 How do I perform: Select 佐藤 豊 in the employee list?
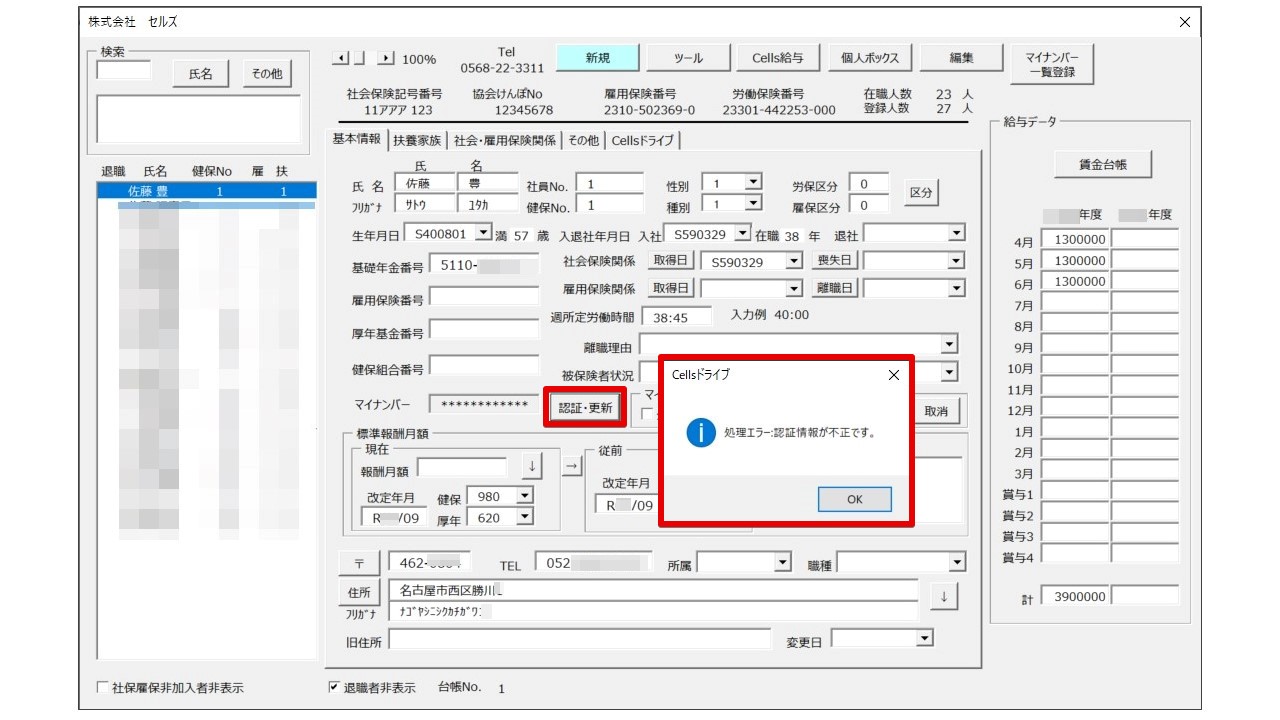point(207,191)
